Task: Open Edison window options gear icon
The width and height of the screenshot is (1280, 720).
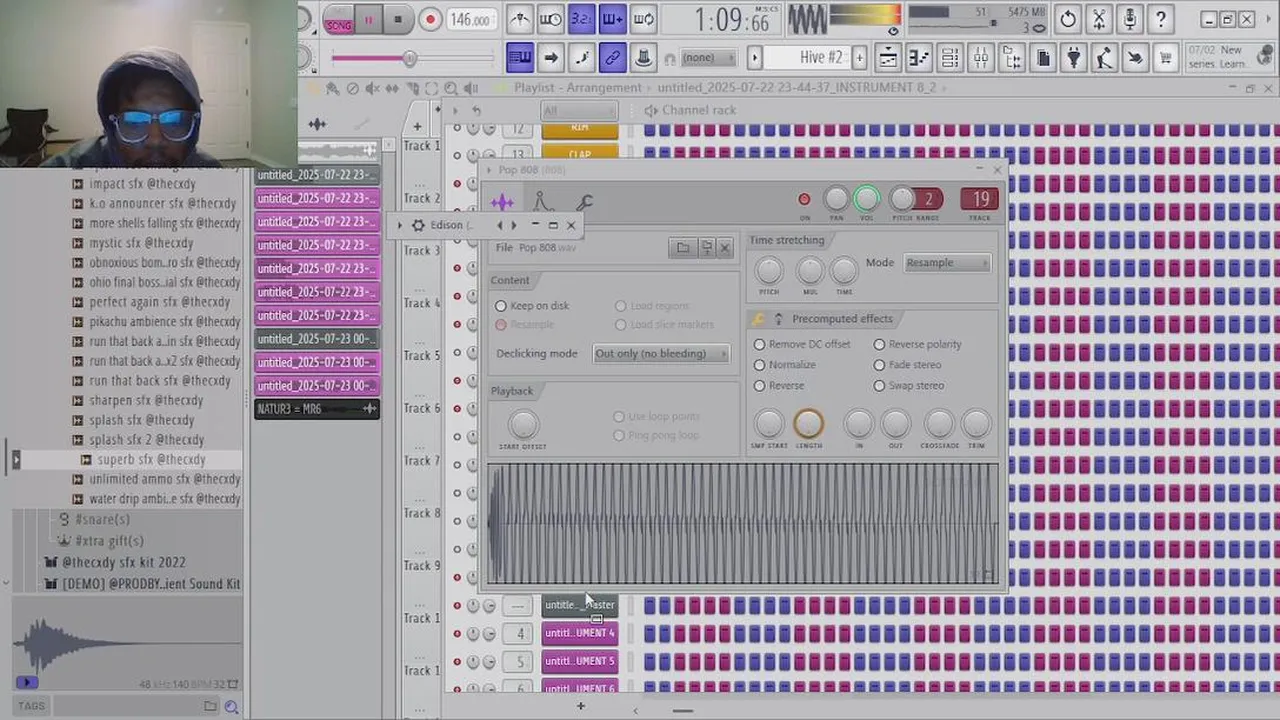Action: tap(419, 226)
